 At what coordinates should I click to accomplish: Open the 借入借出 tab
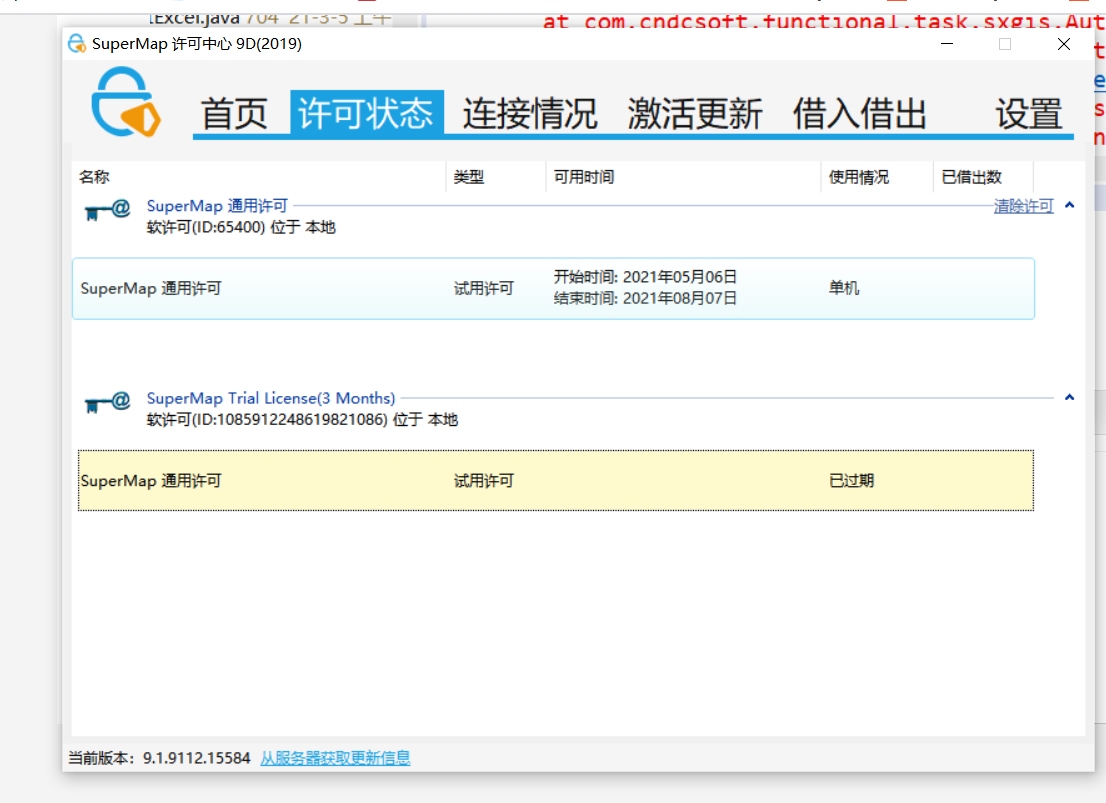pyautogui.click(x=860, y=114)
